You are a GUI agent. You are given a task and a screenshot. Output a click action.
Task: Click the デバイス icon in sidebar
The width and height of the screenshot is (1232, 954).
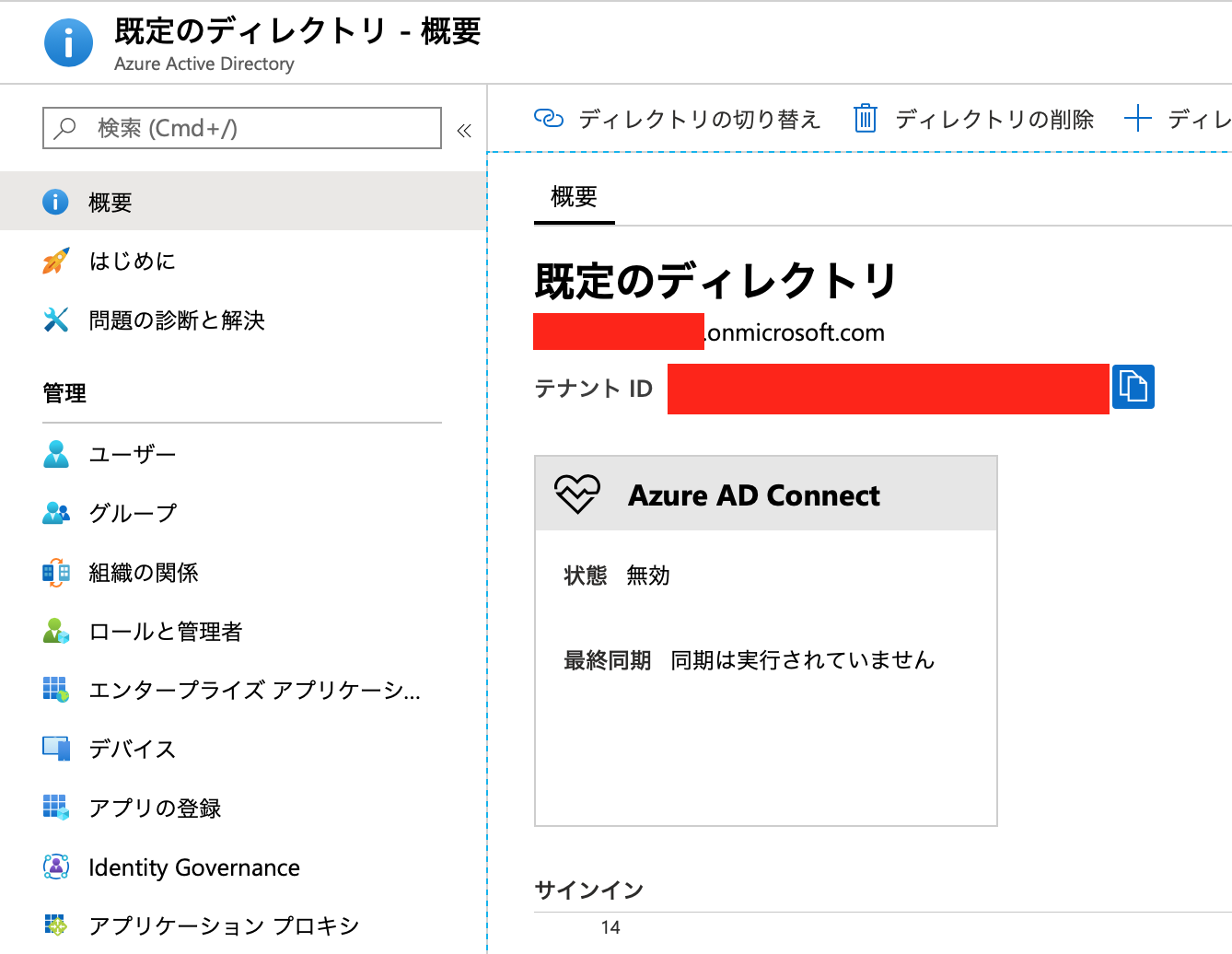(56, 749)
